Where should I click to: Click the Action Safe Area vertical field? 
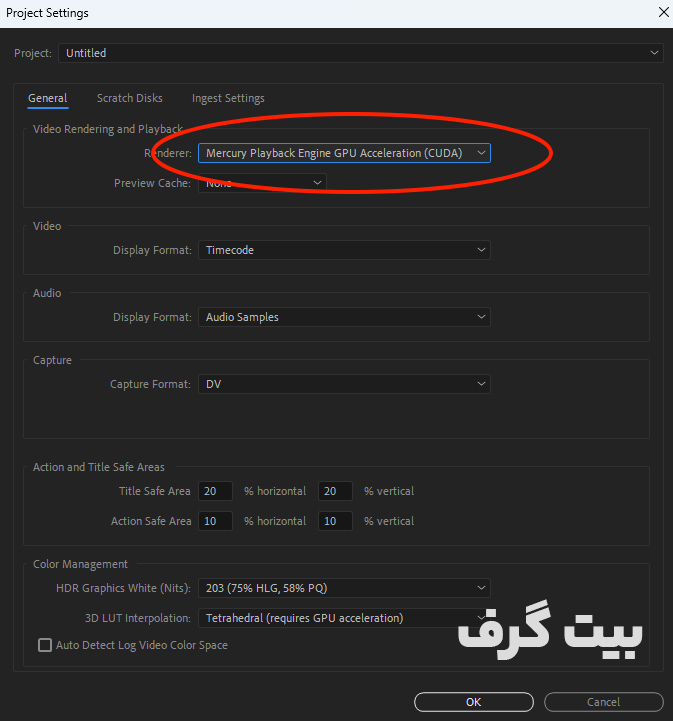[x=335, y=521]
